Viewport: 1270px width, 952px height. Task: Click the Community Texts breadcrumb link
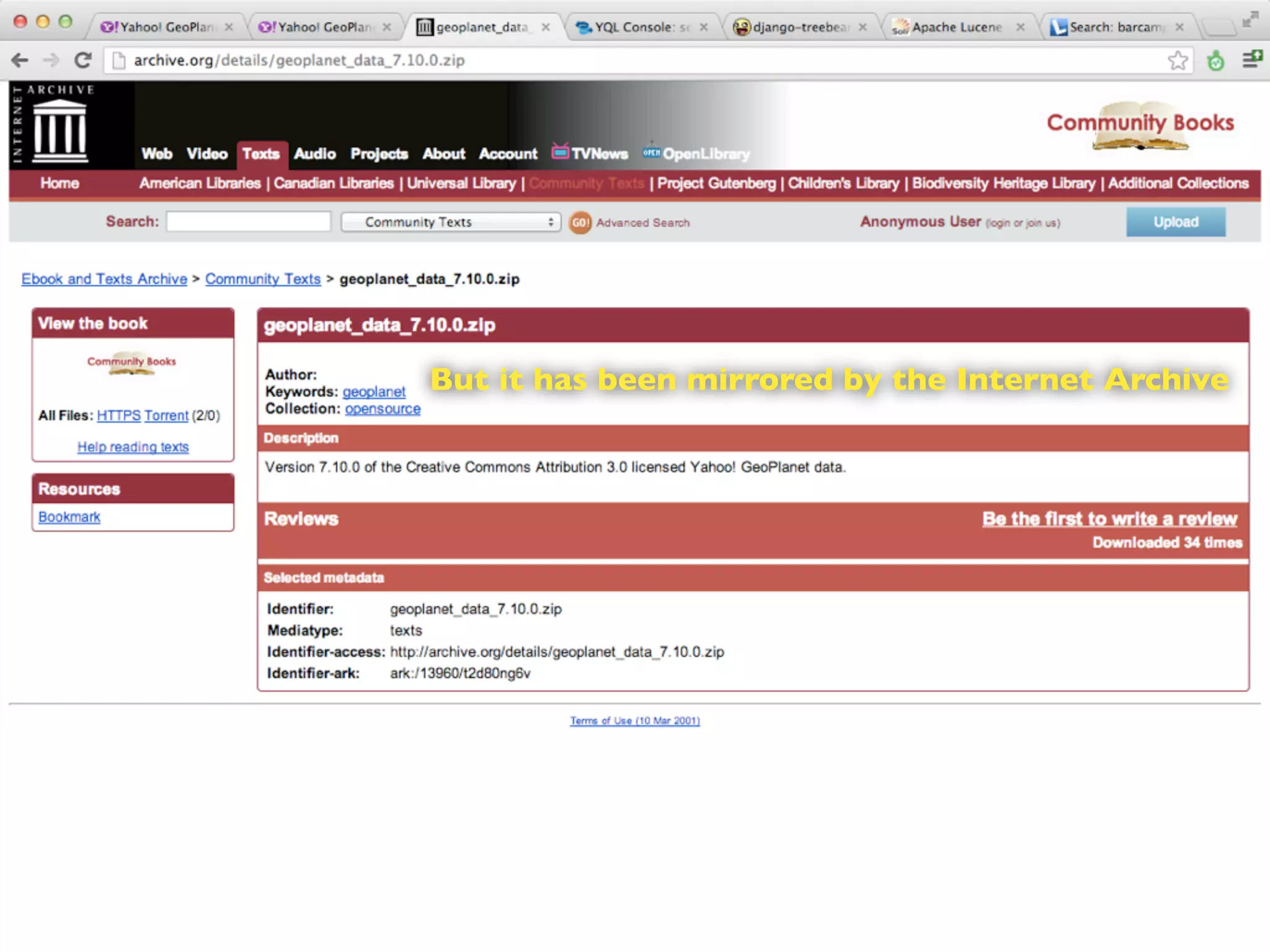263,279
